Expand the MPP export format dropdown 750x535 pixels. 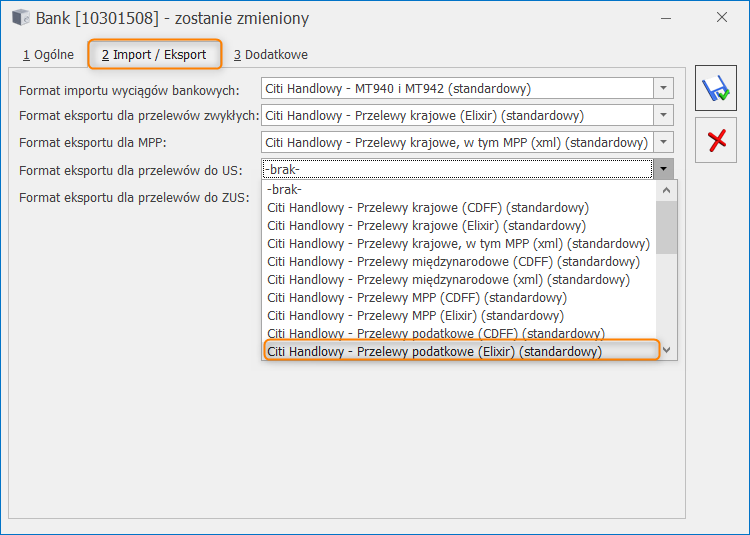663,142
